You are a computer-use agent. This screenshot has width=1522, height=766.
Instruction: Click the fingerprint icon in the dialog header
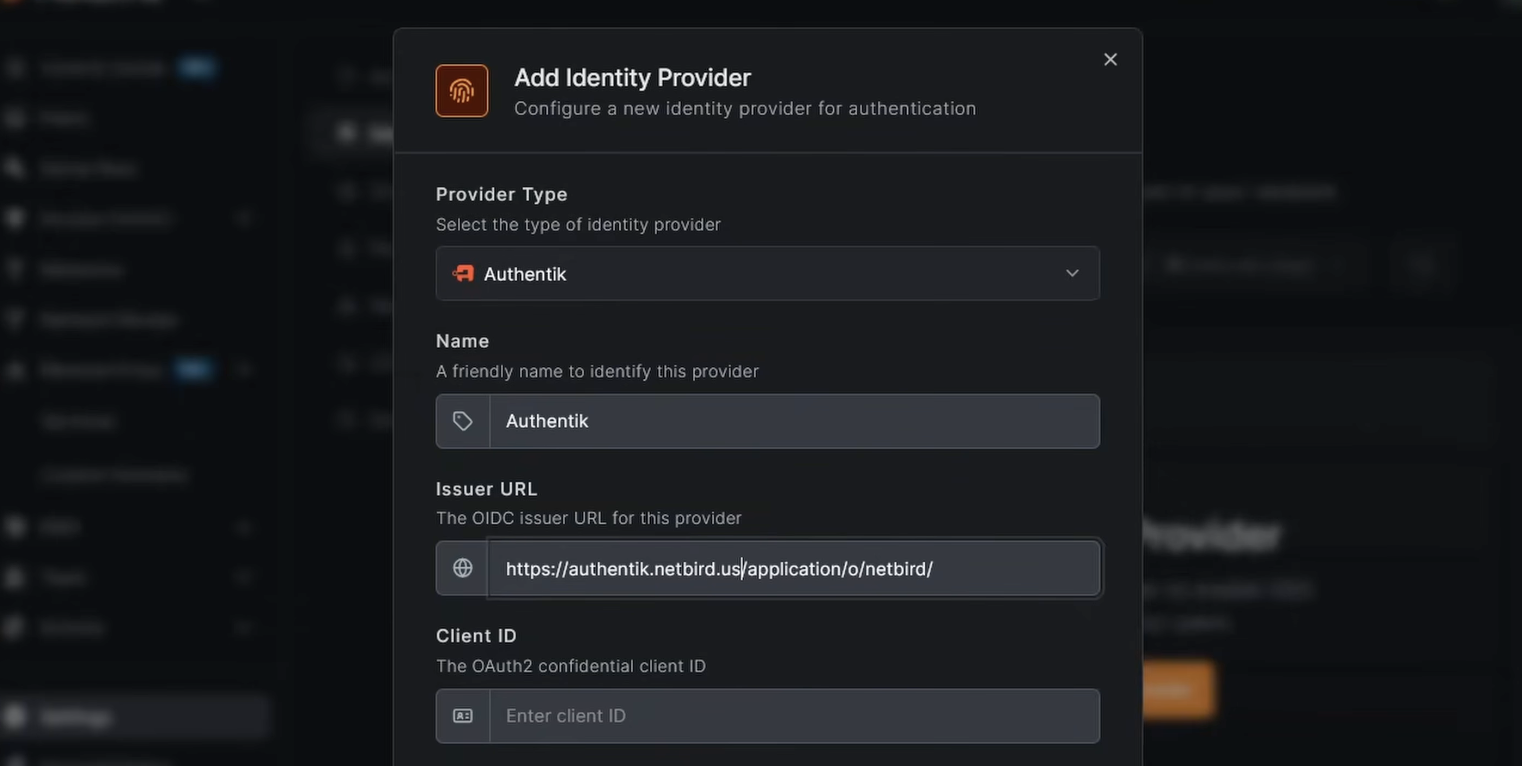461,90
